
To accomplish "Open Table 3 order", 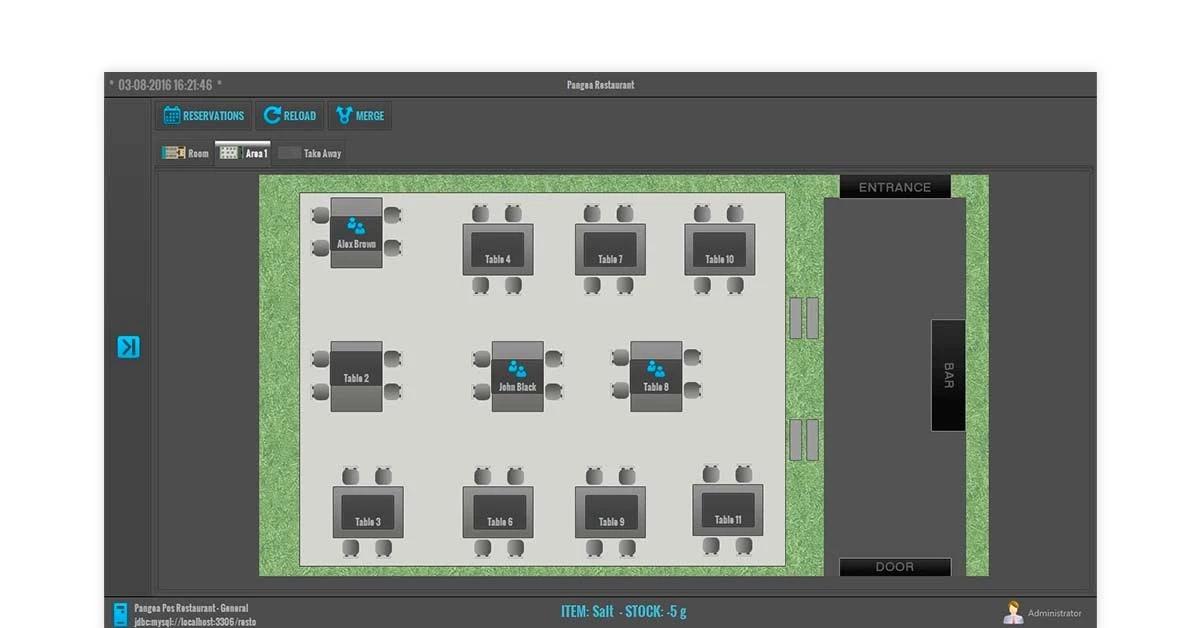I will coord(368,512).
